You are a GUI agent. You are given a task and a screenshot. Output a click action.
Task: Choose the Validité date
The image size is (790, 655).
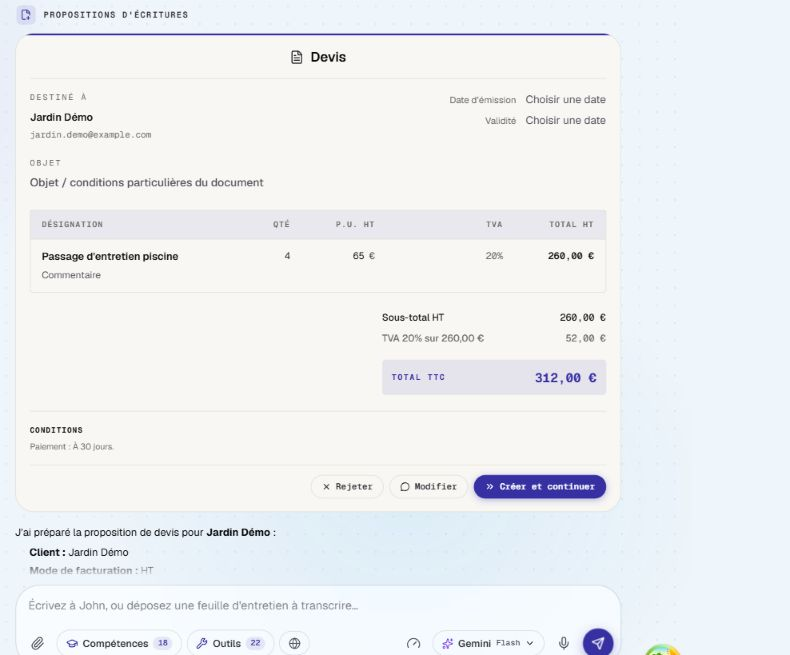coord(565,120)
